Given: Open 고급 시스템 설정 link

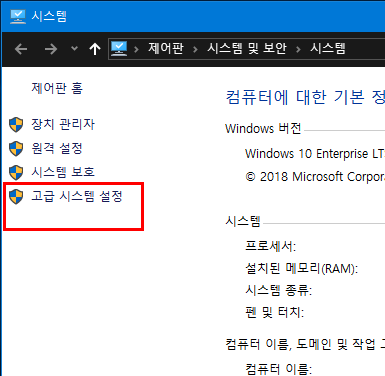Looking at the screenshot, I should [x=77, y=196].
